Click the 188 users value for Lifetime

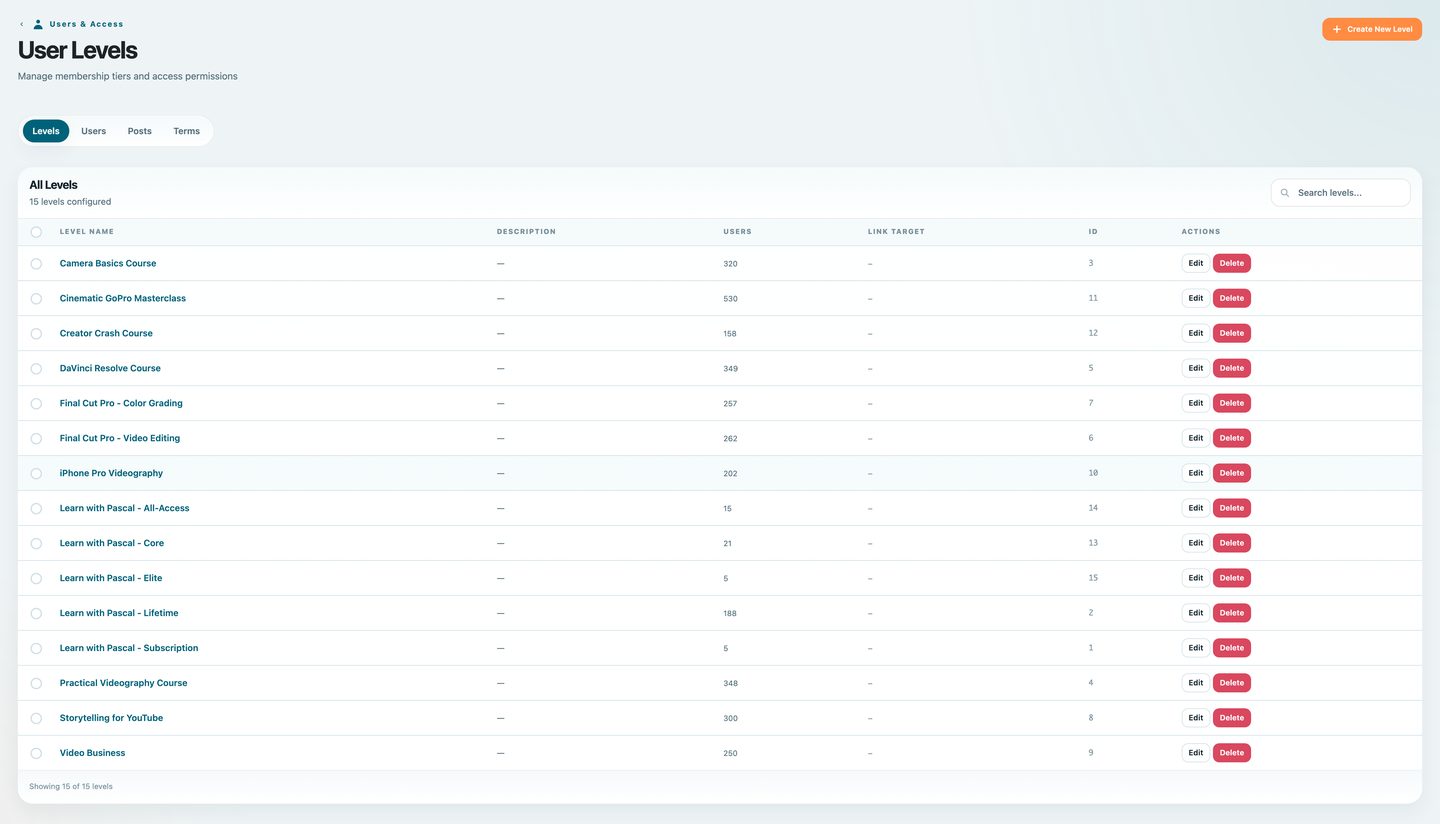[x=730, y=614]
